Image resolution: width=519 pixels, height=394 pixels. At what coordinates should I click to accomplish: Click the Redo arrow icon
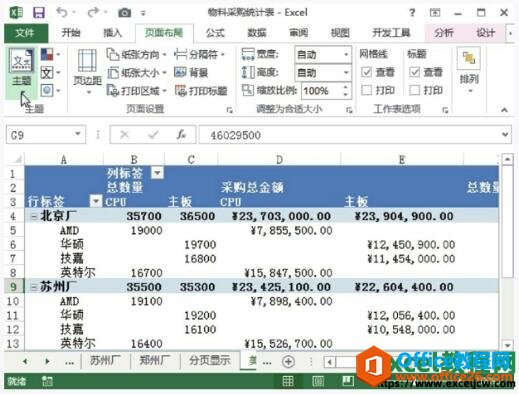click(x=93, y=12)
